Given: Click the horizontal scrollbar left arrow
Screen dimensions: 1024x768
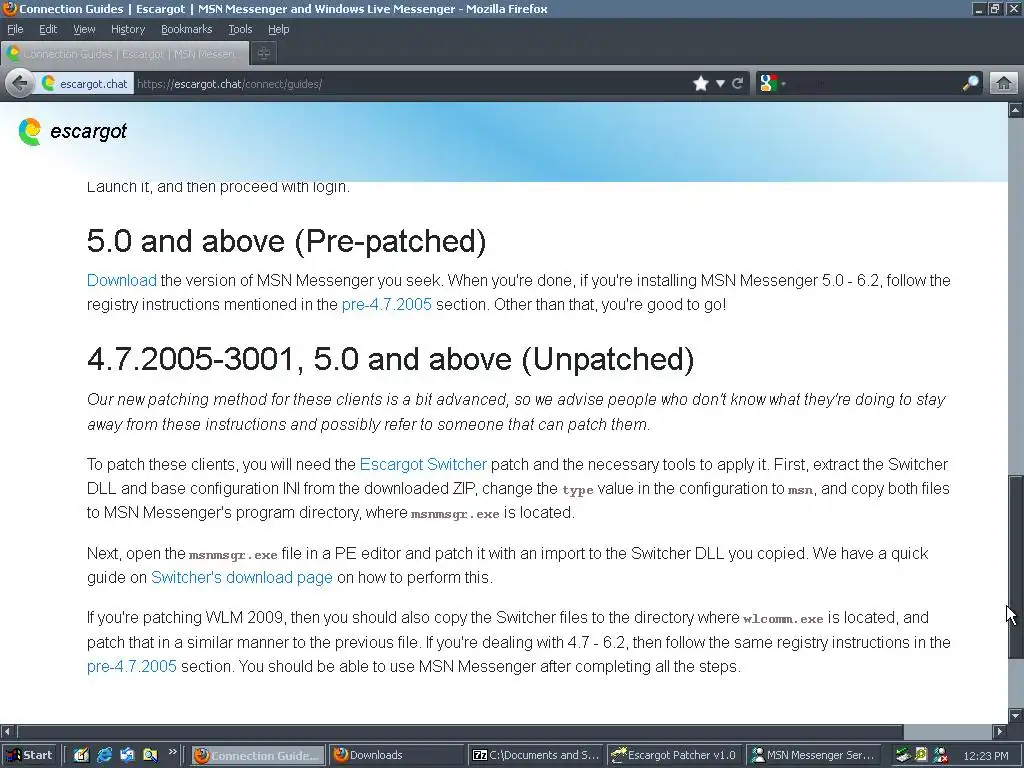Looking at the screenshot, I should [x=7, y=731].
